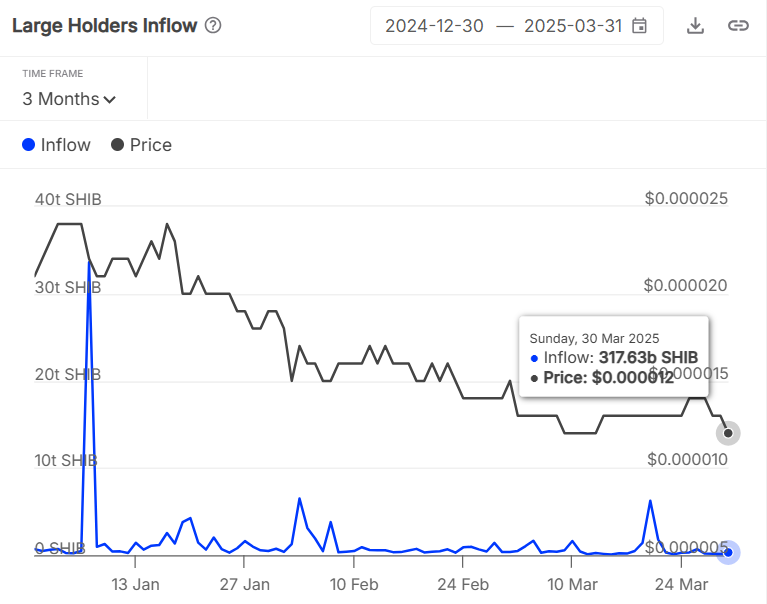
Task: Expand the 3 Months time frame dropdown
Action: (69, 99)
